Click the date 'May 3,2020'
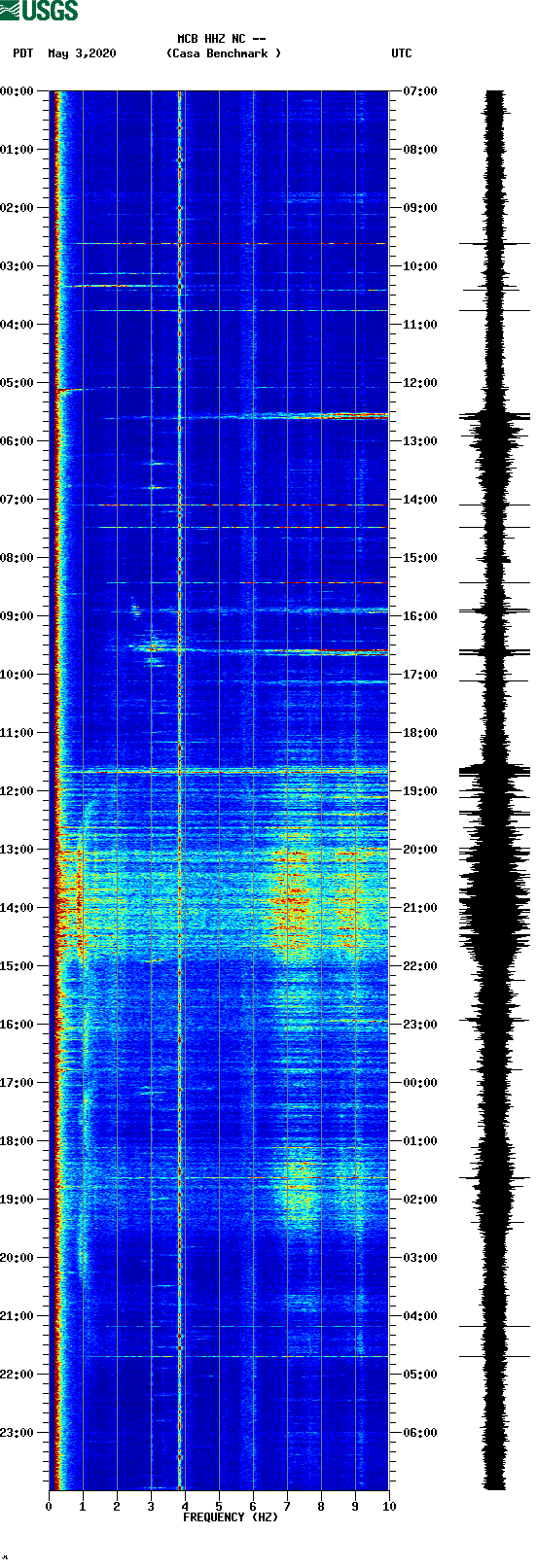 tap(82, 53)
